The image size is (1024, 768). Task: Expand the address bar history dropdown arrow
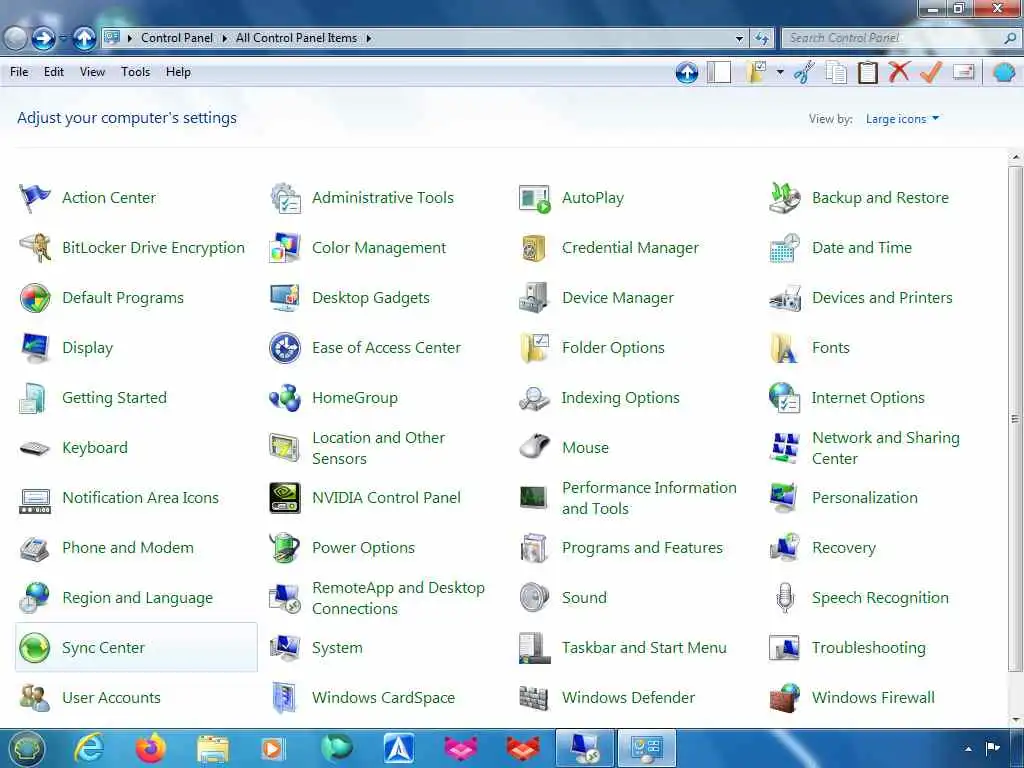(x=739, y=39)
